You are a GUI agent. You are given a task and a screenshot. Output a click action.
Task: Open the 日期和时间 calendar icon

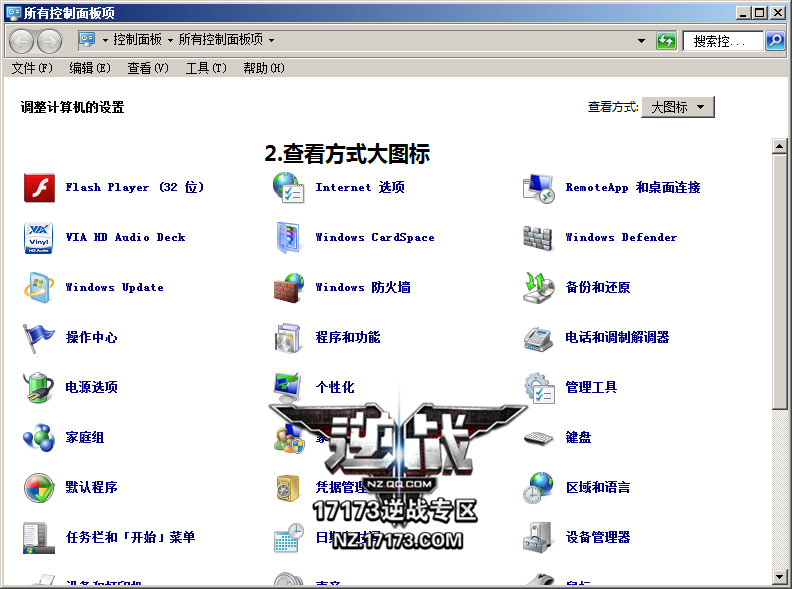(288, 537)
